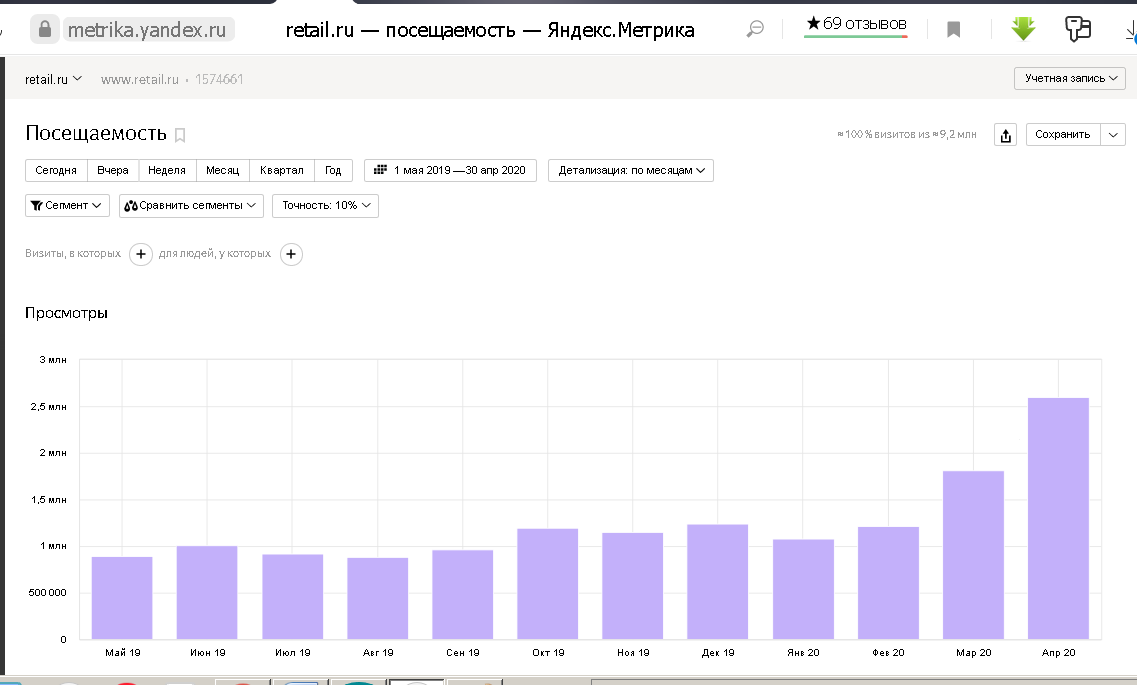
Task: Click the export/share report icon
Action: pos(1005,135)
